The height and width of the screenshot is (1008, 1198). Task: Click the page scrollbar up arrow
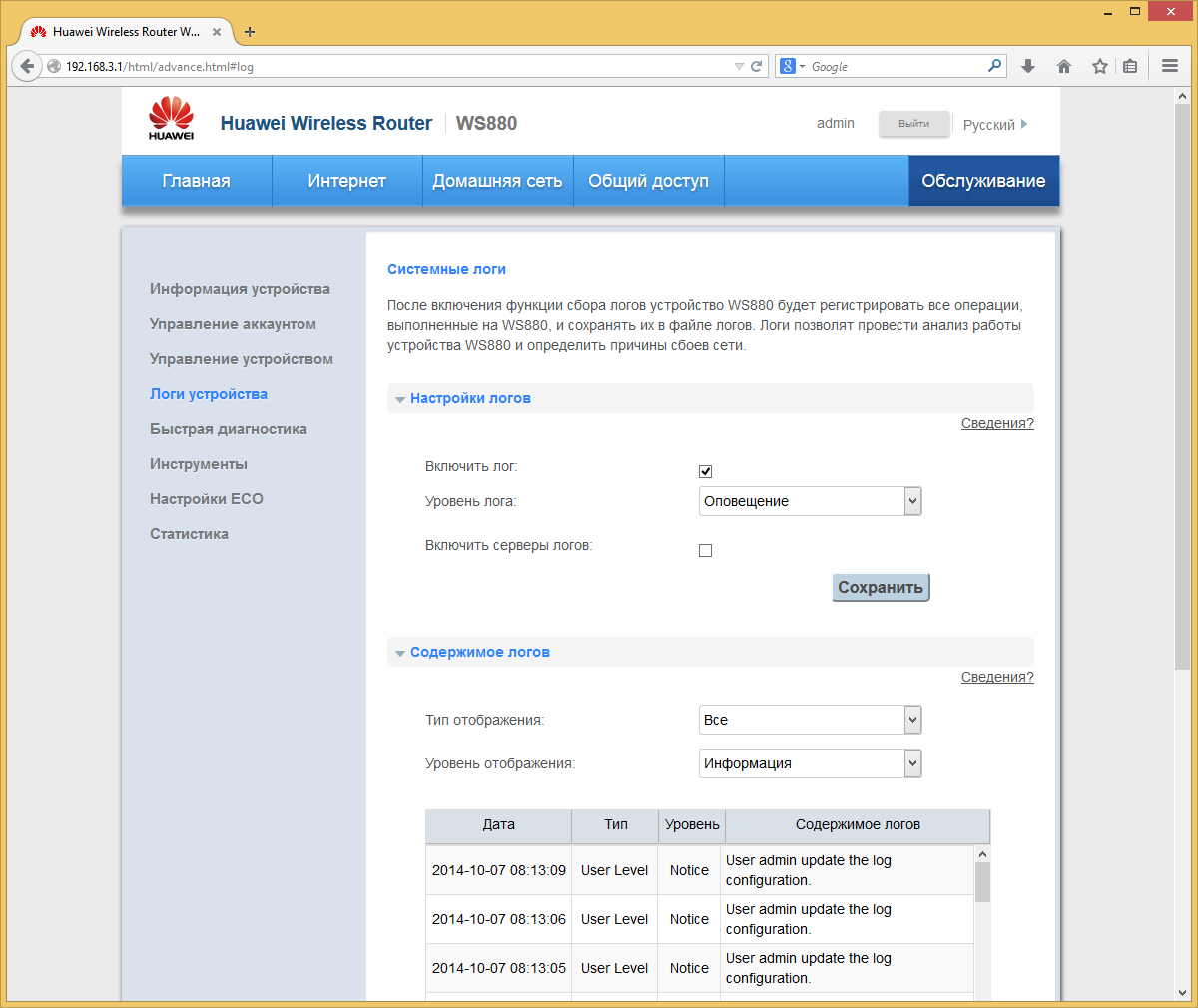pyautogui.click(x=1182, y=96)
